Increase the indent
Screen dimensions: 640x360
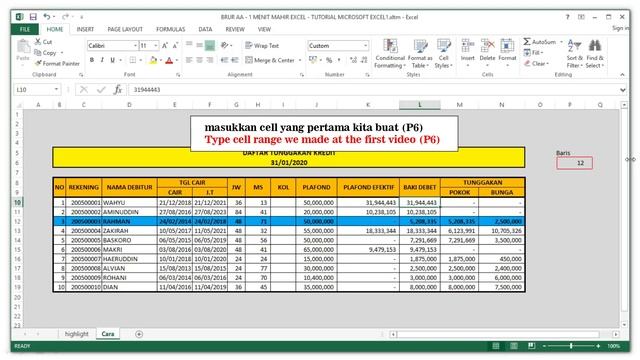(x=235, y=60)
